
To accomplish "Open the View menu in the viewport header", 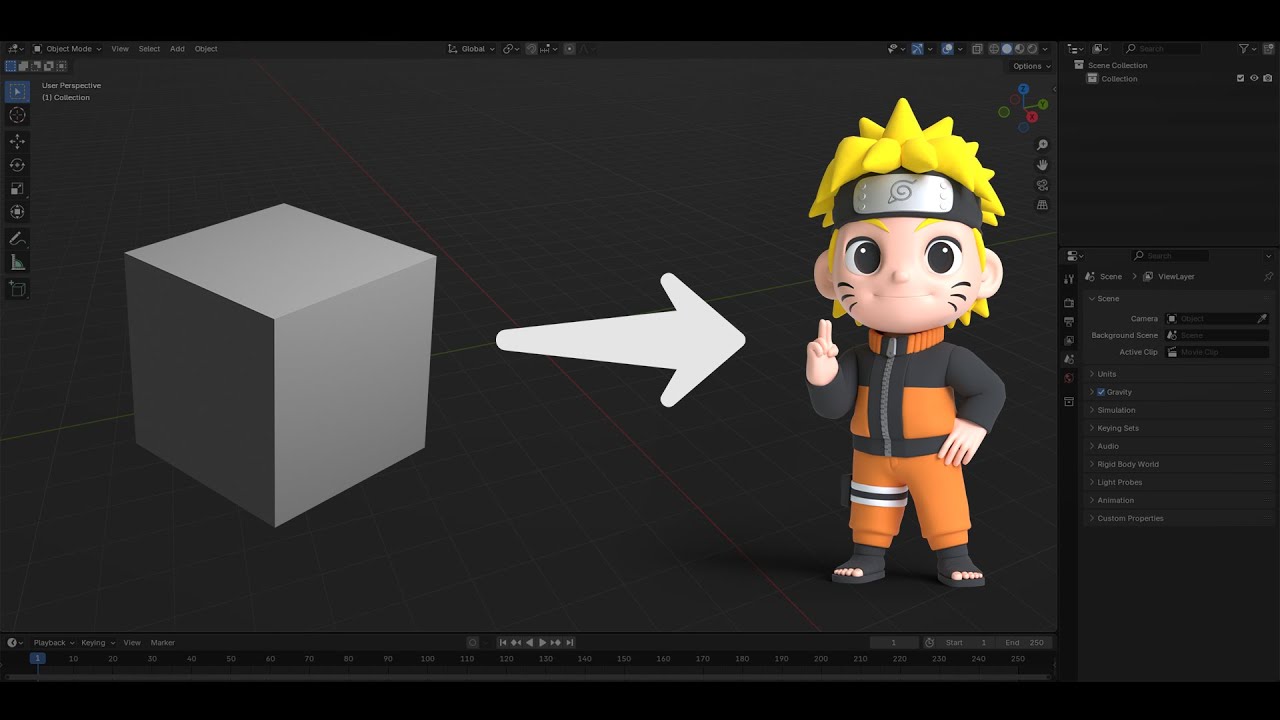I will click(120, 48).
